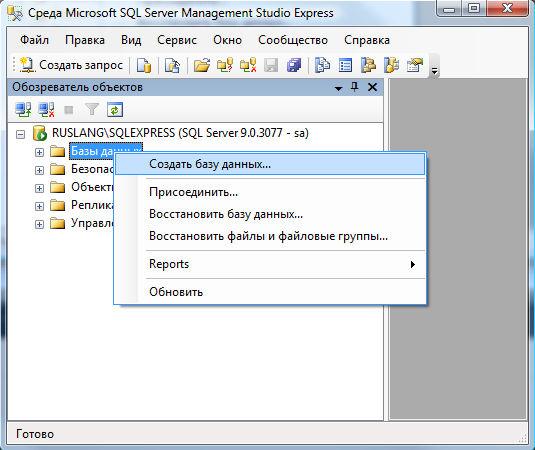
Task: Select RUSLANG\SQLEXPRESS server tree item
Action: tap(180, 133)
